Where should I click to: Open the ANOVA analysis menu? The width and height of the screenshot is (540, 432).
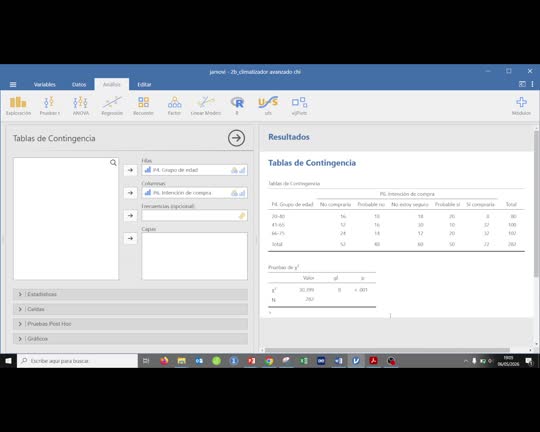tap(81, 106)
